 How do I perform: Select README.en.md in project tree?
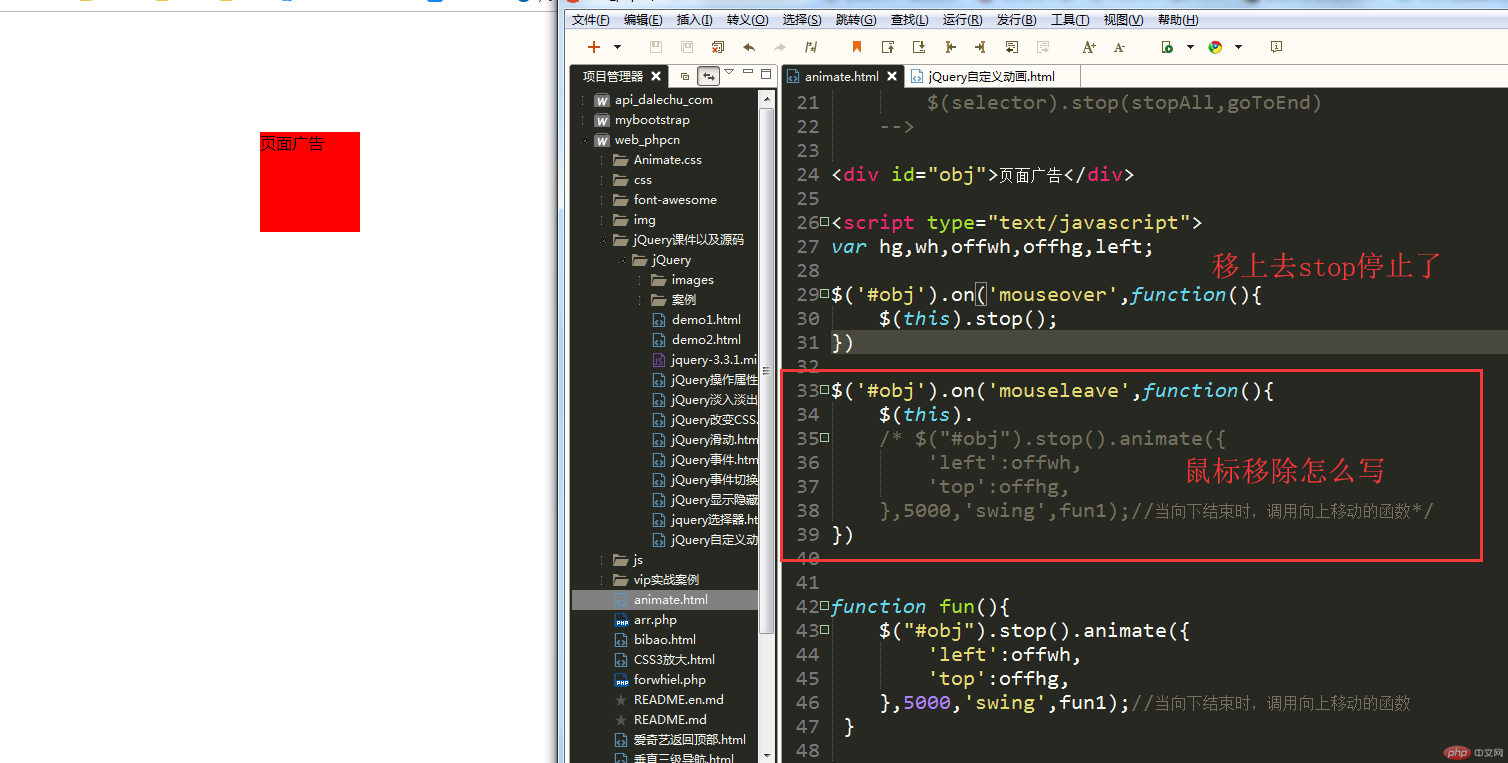[x=678, y=700]
